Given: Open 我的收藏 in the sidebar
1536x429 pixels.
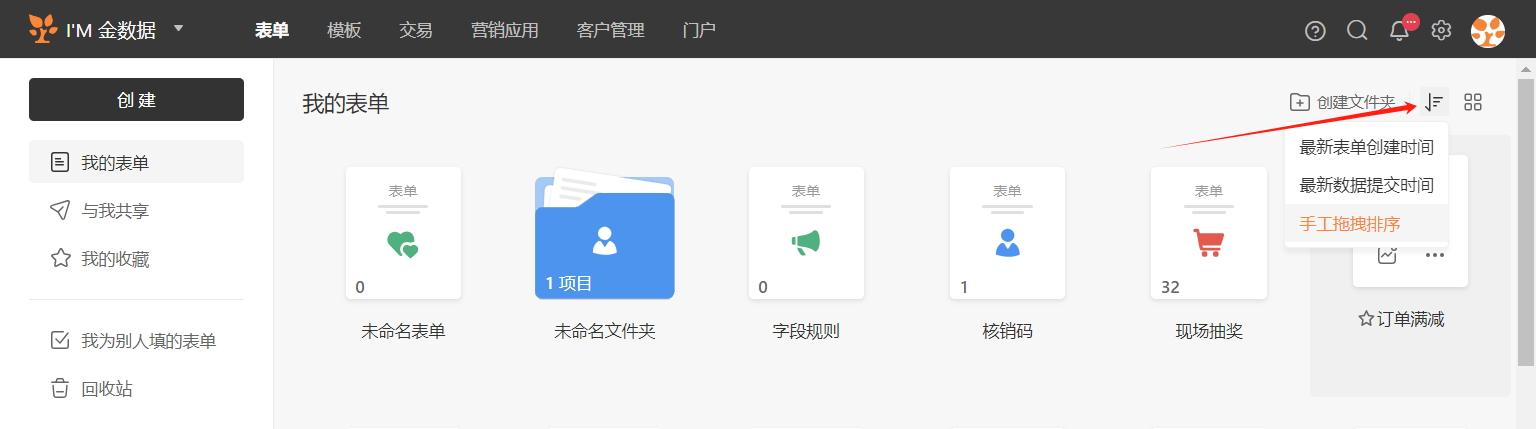Looking at the screenshot, I should click(136, 259).
